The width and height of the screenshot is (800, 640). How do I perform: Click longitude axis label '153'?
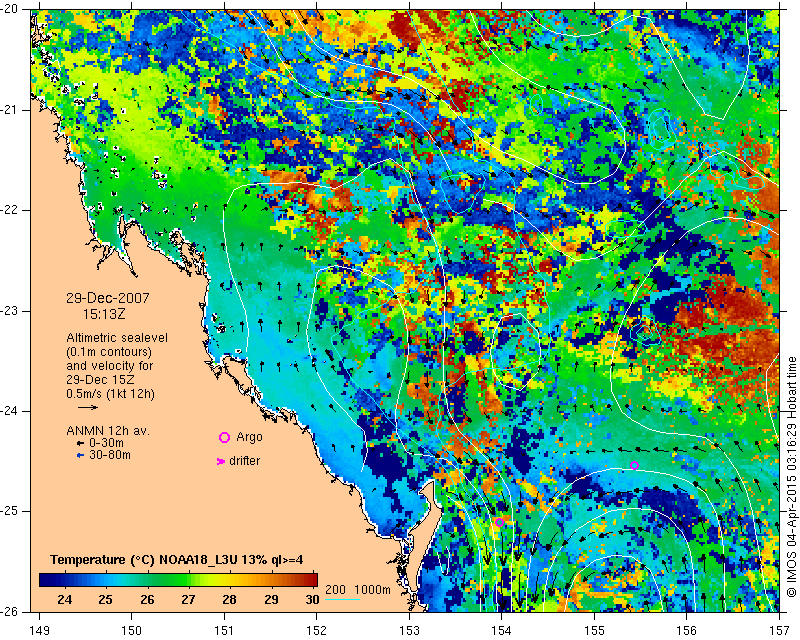(409, 631)
